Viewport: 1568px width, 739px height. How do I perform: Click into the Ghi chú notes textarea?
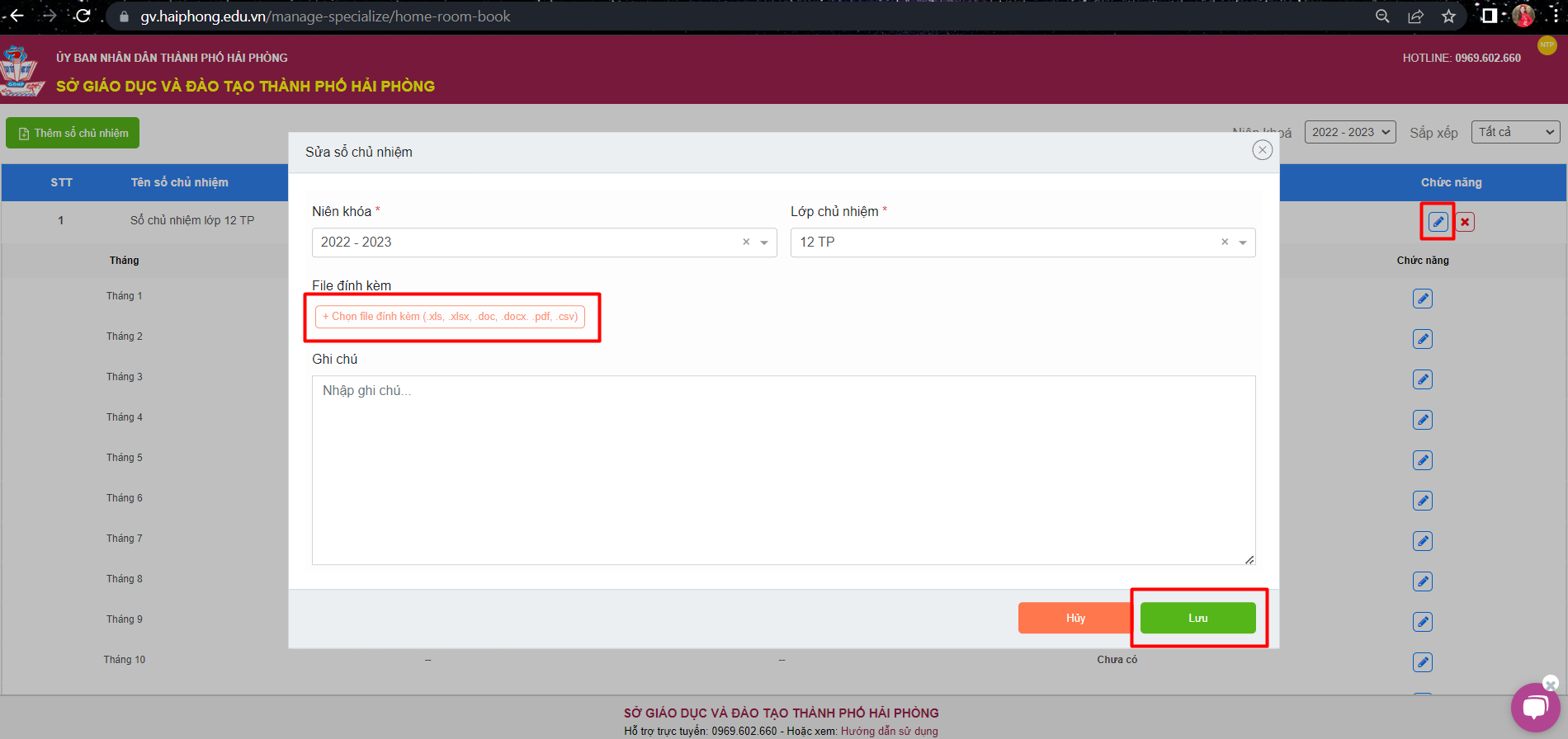point(783,470)
